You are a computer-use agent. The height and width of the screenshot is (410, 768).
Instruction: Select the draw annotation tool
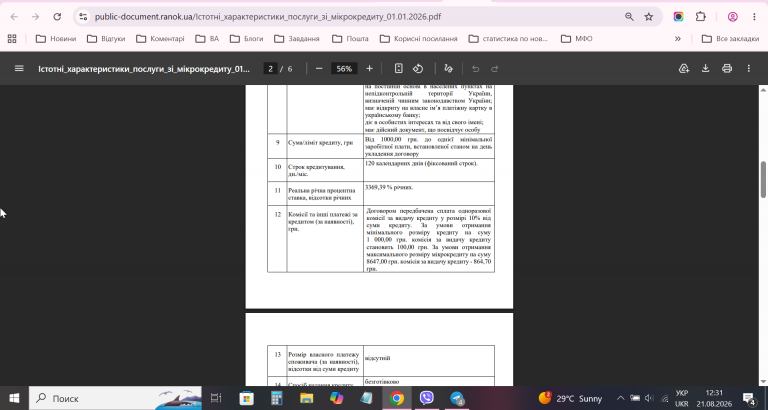coord(448,69)
